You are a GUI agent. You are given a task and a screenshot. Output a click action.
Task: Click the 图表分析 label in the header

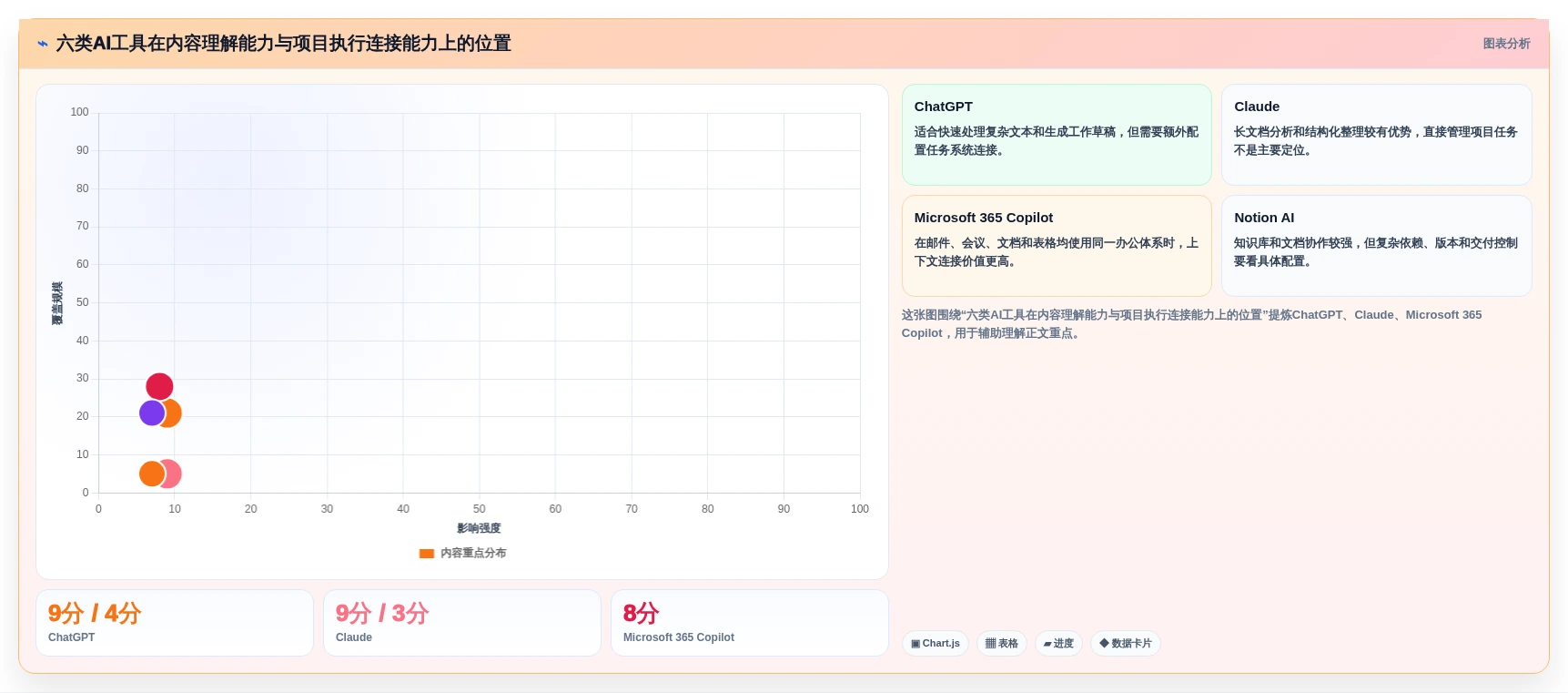click(x=1506, y=44)
